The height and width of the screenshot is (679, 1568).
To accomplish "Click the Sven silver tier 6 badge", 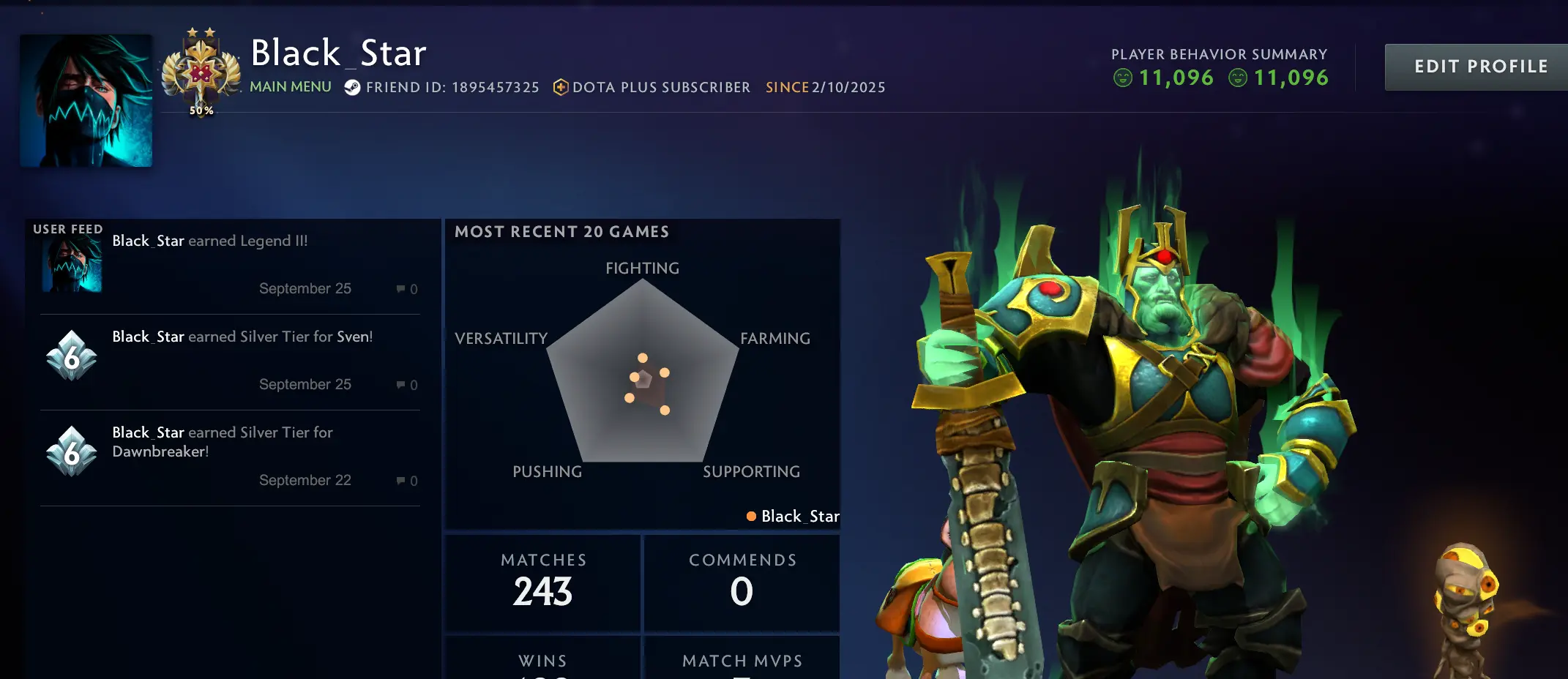I will (71, 356).
